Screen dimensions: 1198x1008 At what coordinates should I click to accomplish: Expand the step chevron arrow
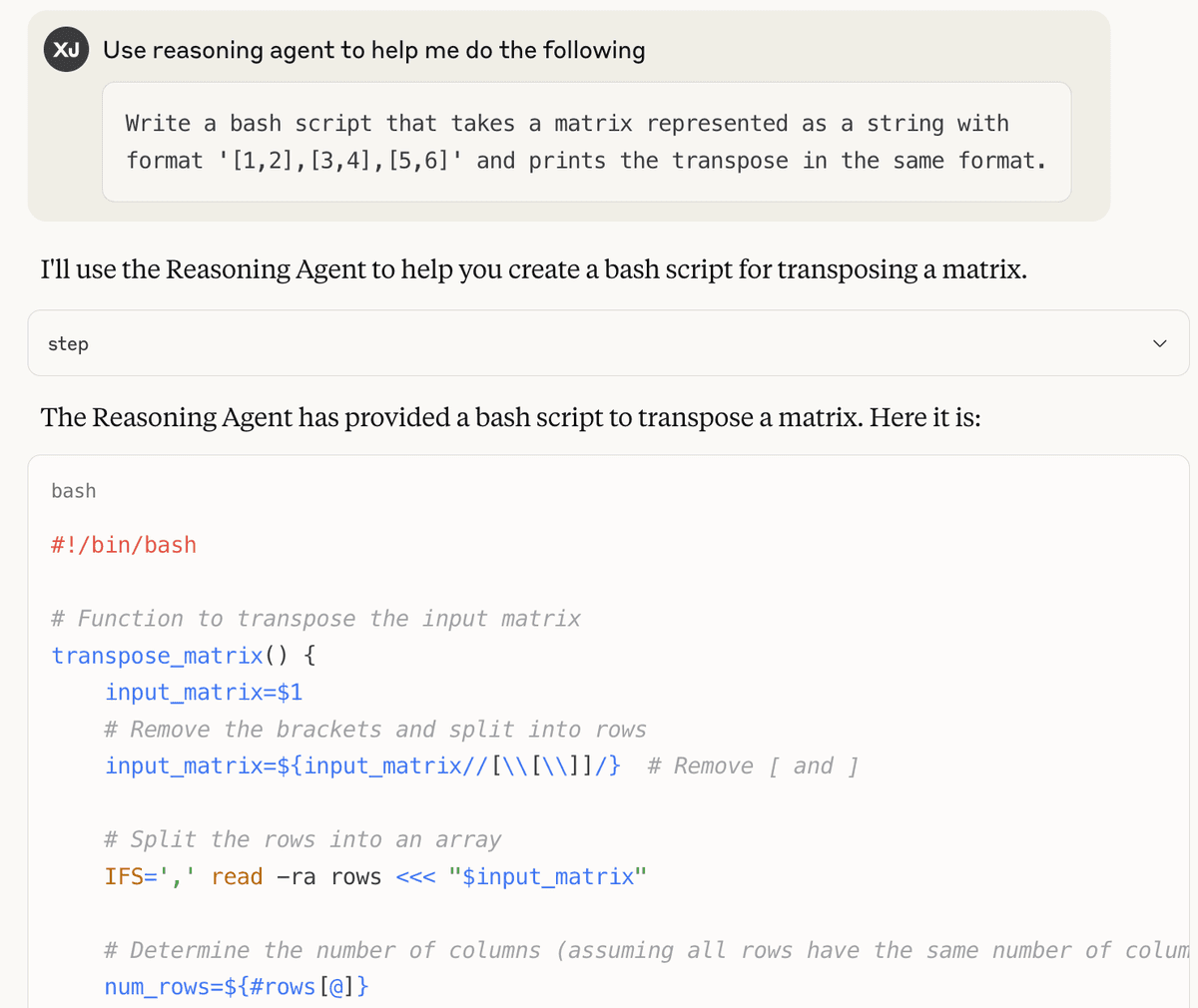[1159, 343]
